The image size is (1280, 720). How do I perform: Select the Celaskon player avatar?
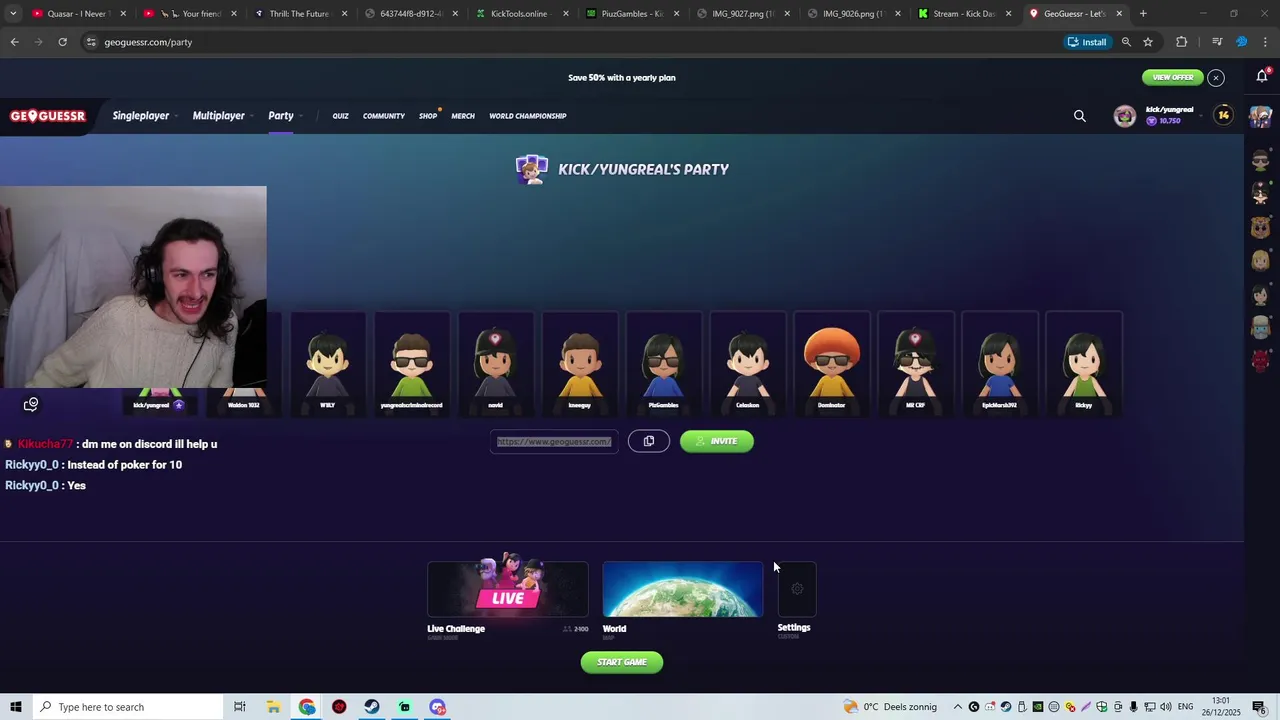[748, 363]
